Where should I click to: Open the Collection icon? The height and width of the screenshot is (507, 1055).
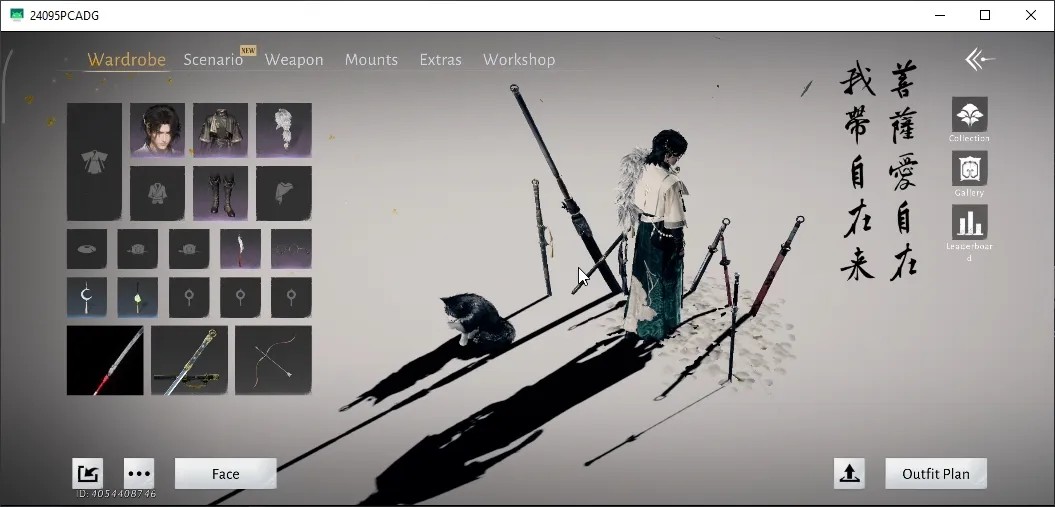coord(970,115)
